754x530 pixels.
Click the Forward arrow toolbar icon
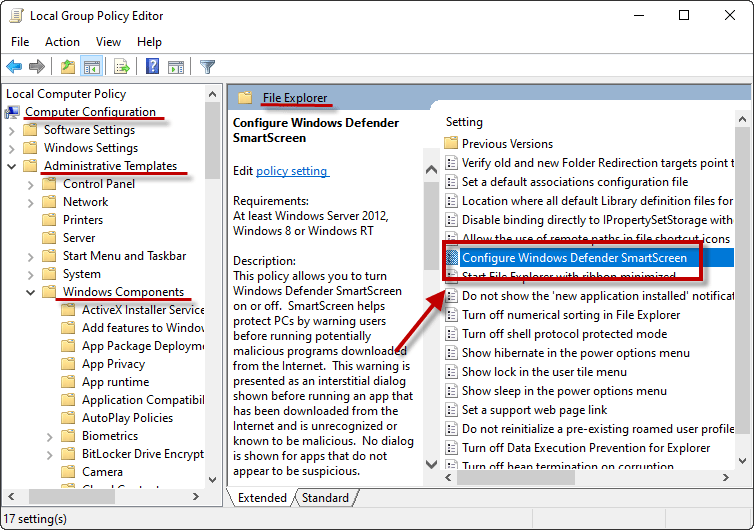tap(37, 66)
